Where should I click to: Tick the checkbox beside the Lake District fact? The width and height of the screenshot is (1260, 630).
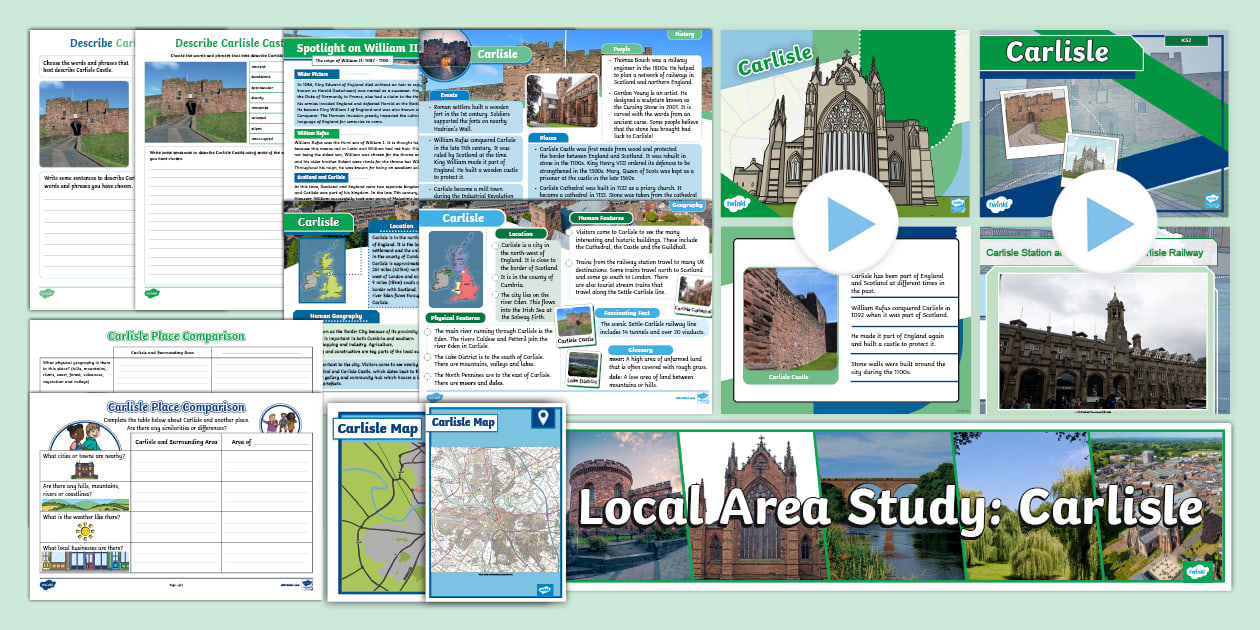(x=428, y=355)
